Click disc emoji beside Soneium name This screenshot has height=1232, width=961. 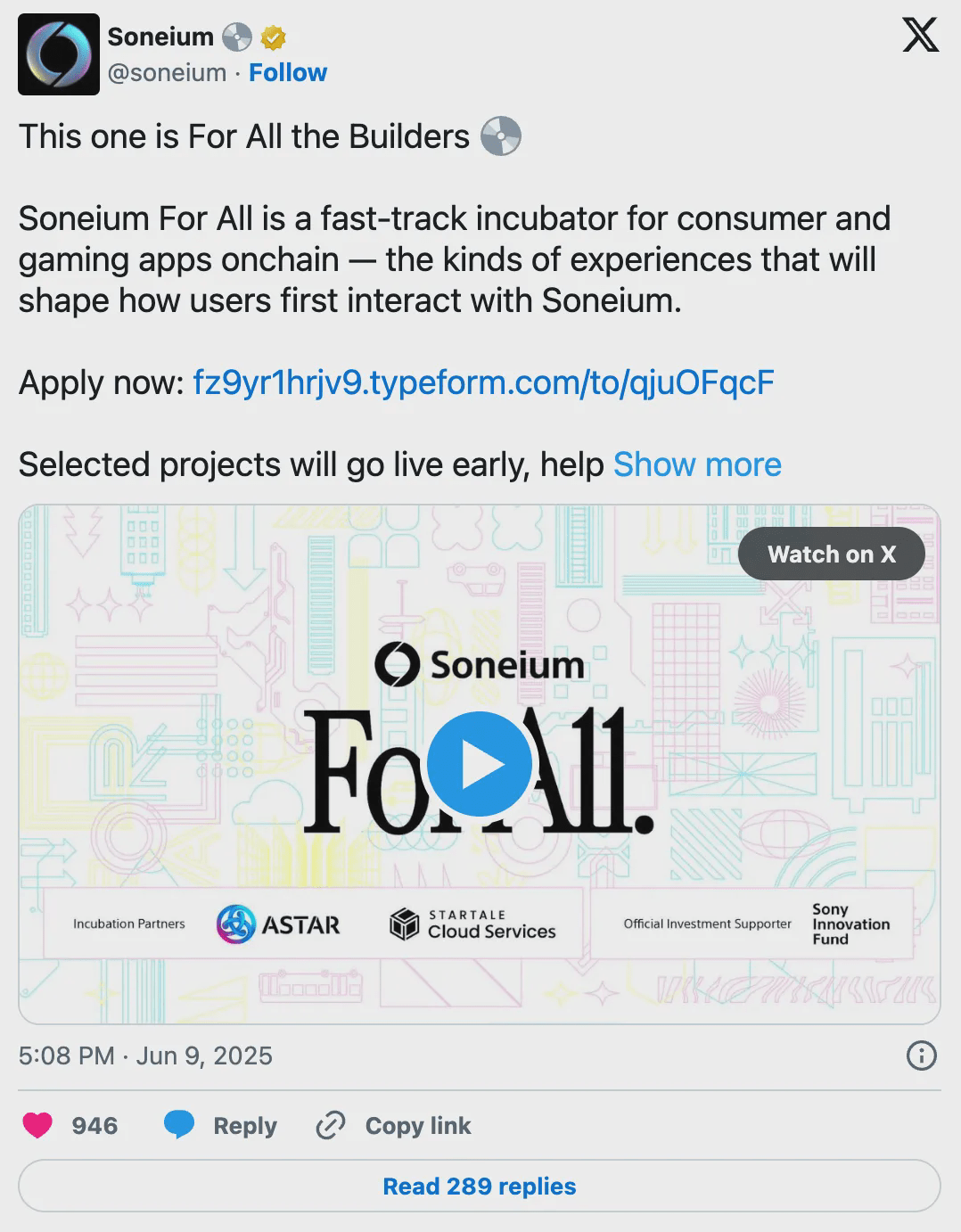tap(237, 37)
